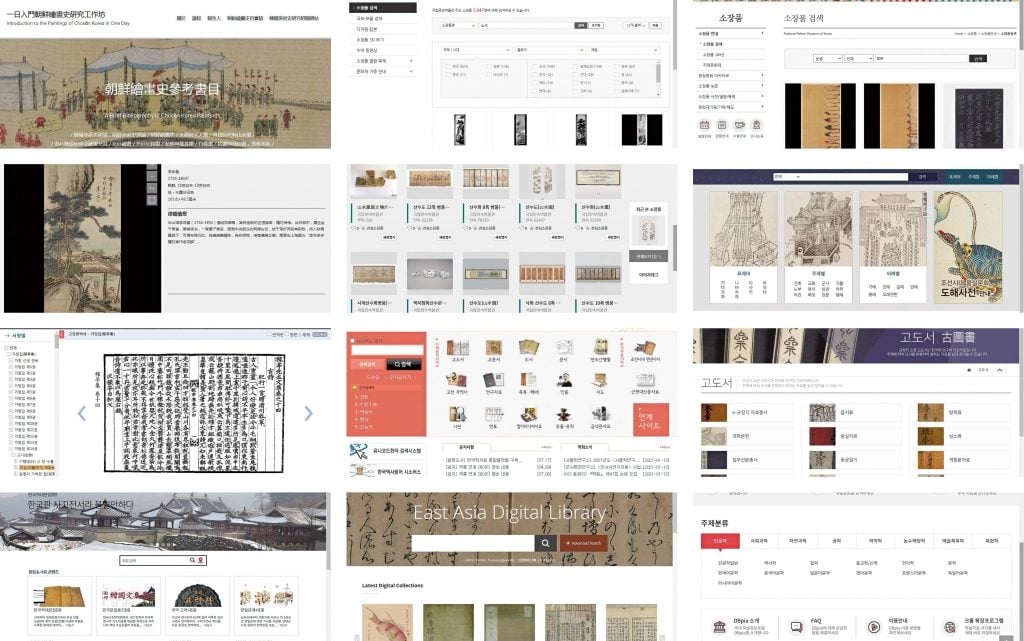Open the 금석문자료 category icon

600,414
